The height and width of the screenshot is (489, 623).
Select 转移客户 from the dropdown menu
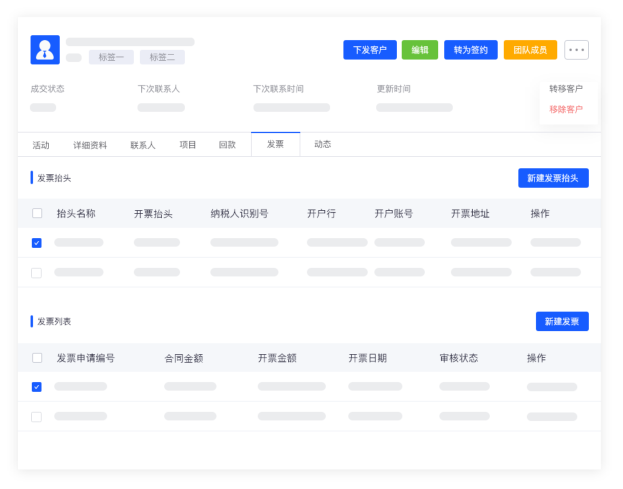566,89
